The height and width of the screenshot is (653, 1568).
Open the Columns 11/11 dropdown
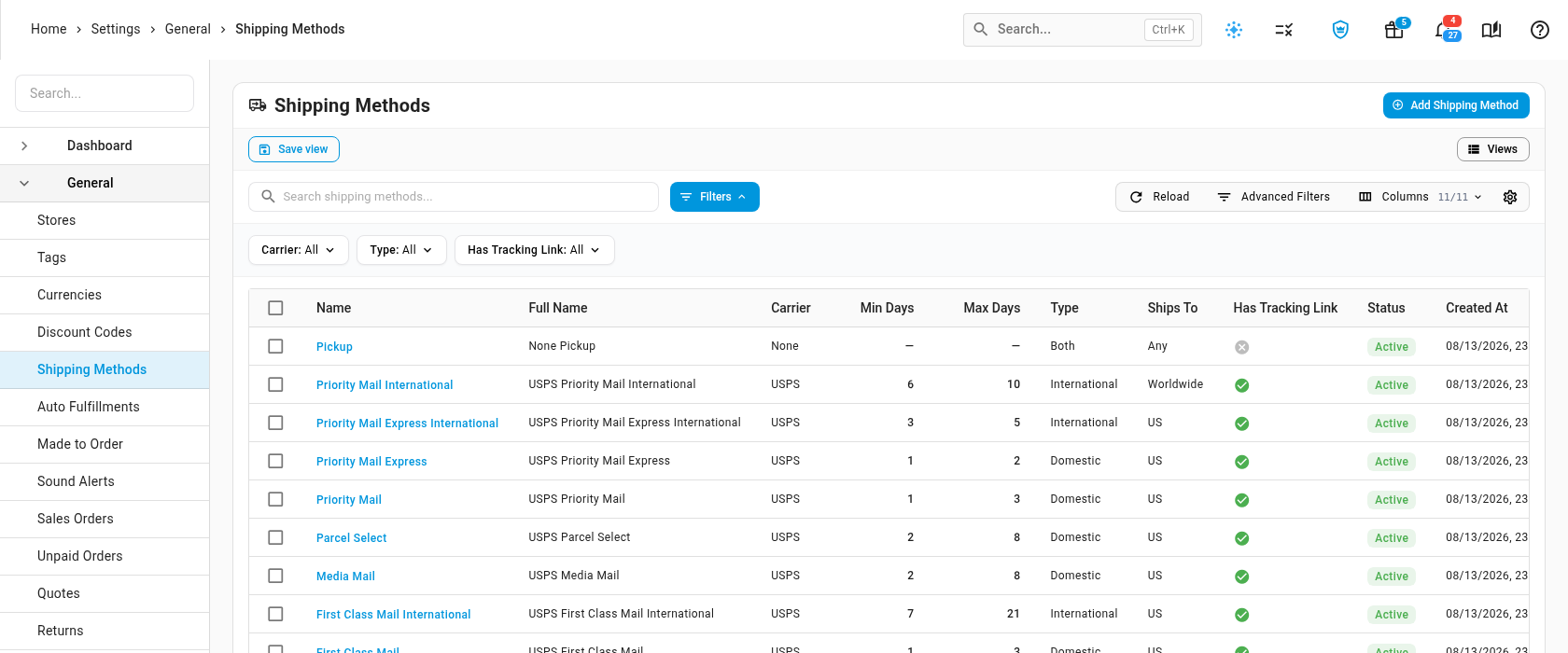click(1421, 197)
